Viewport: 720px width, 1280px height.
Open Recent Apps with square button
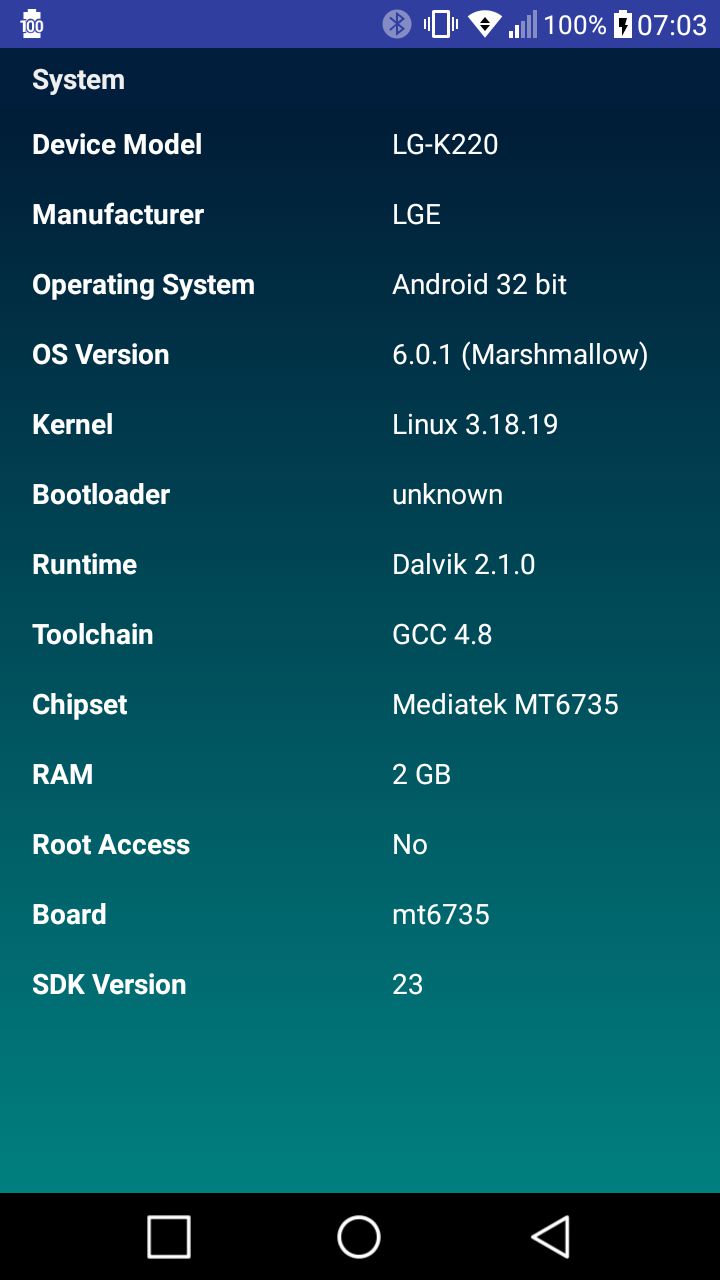(169, 1237)
